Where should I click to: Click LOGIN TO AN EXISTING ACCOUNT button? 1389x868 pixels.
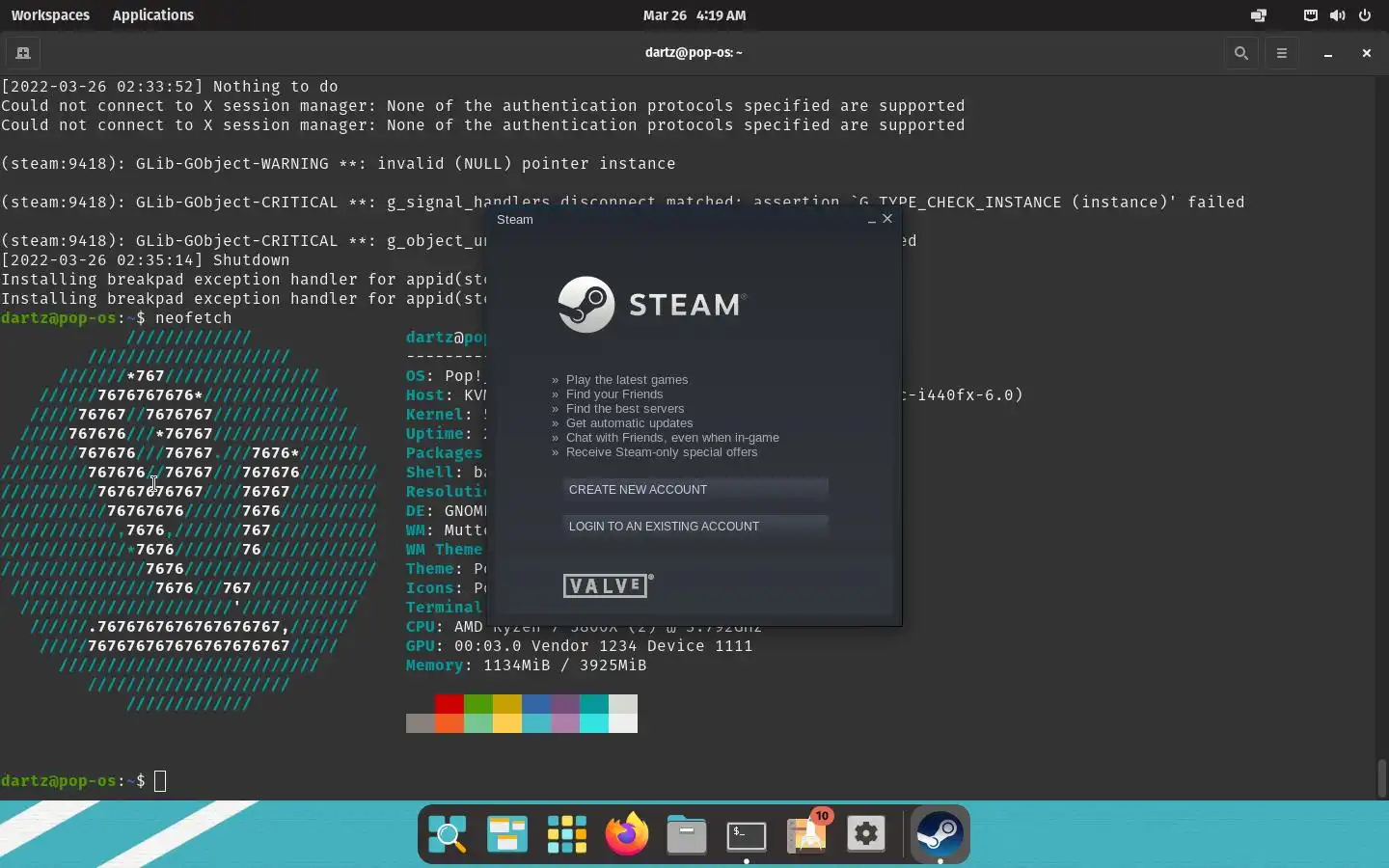(694, 526)
